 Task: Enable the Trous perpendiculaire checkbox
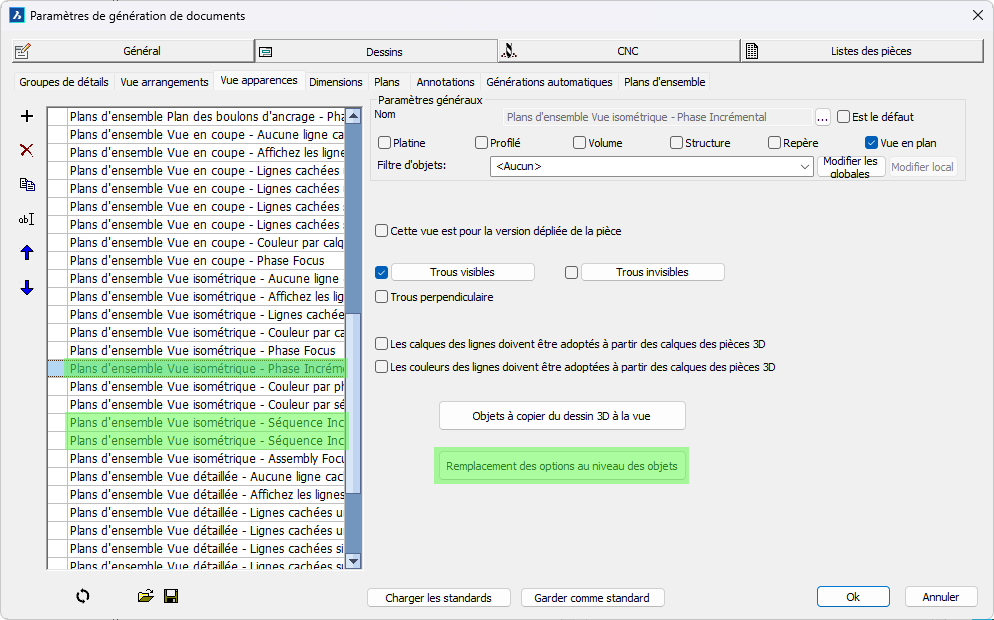382,297
